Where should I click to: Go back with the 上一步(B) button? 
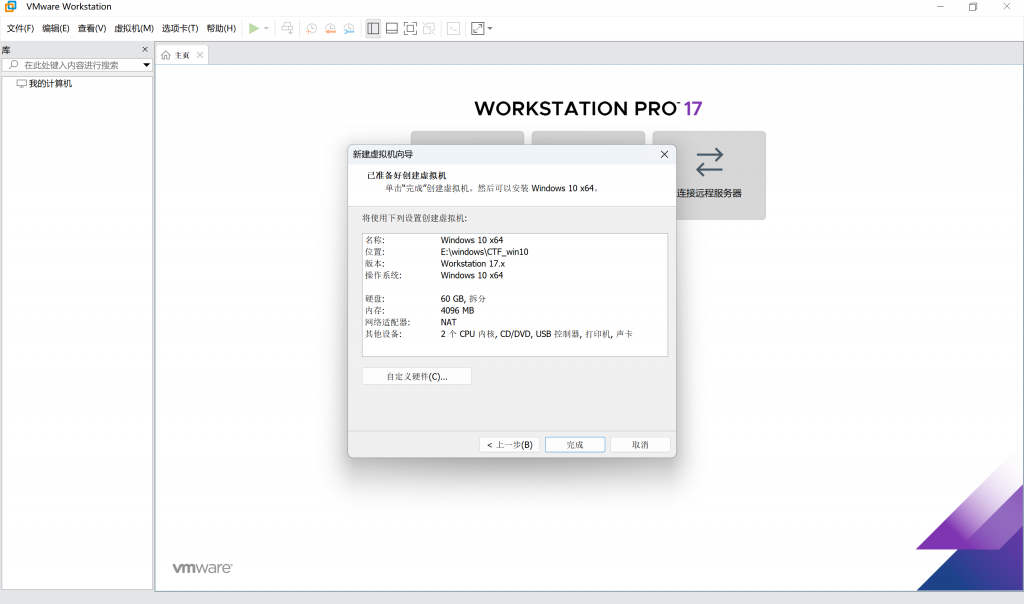(x=509, y=445)
